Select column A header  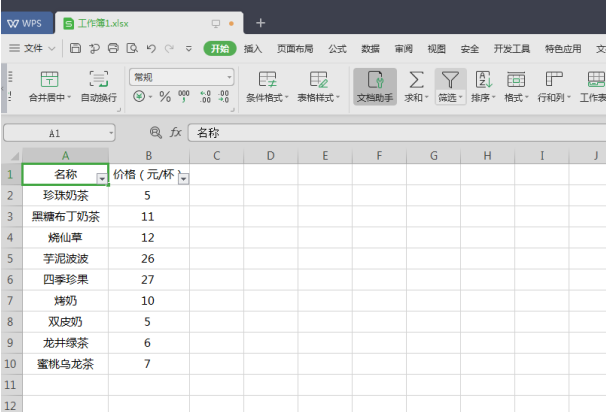pyautogui.click(x=65, y=156)
